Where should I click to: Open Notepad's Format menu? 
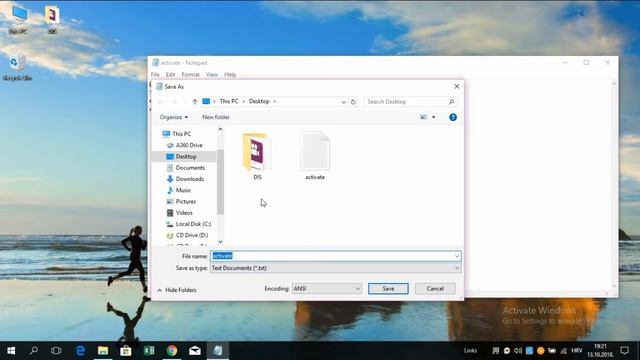(x=190, y=75)
